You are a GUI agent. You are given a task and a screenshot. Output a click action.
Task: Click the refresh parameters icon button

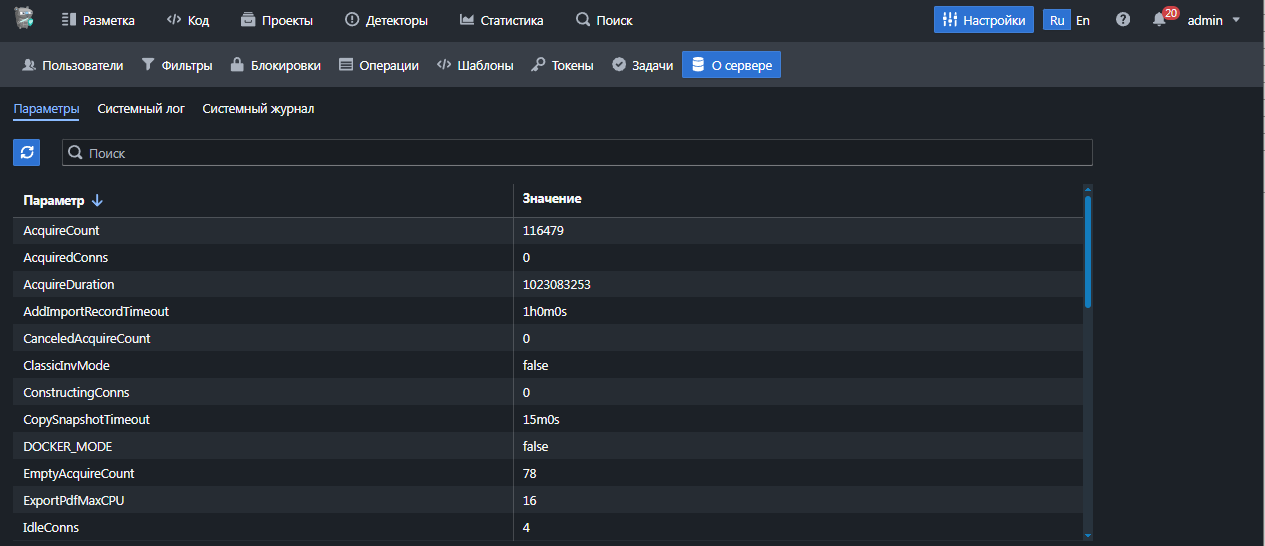tap(27, 153)
